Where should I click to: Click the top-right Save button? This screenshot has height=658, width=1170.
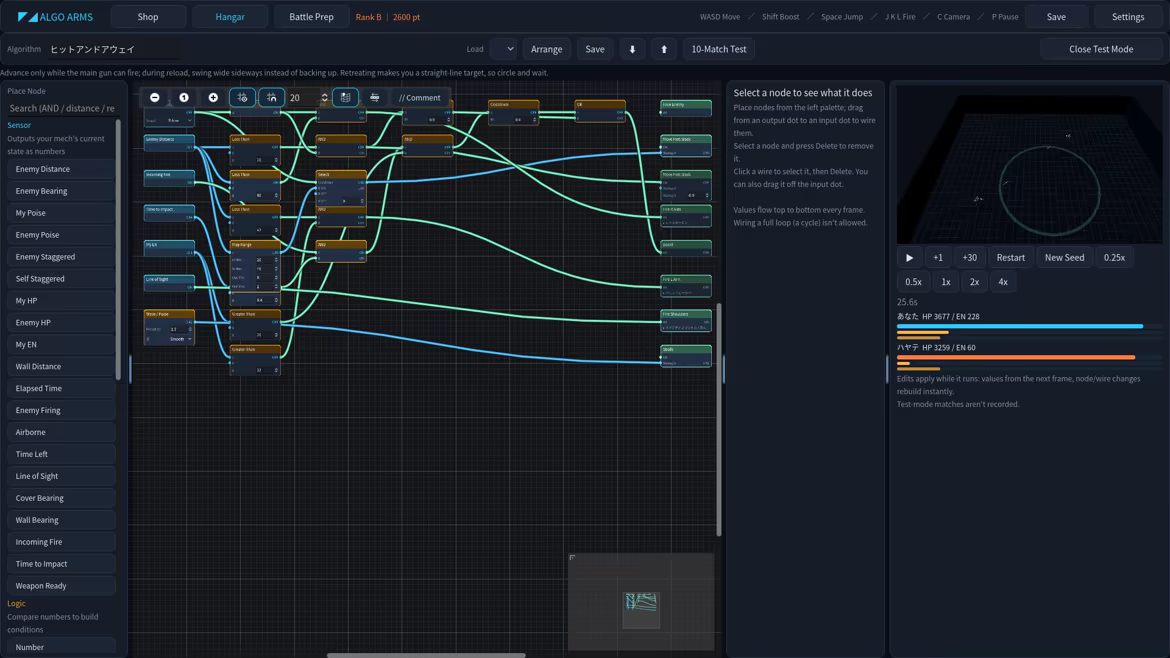(1056, 16)
